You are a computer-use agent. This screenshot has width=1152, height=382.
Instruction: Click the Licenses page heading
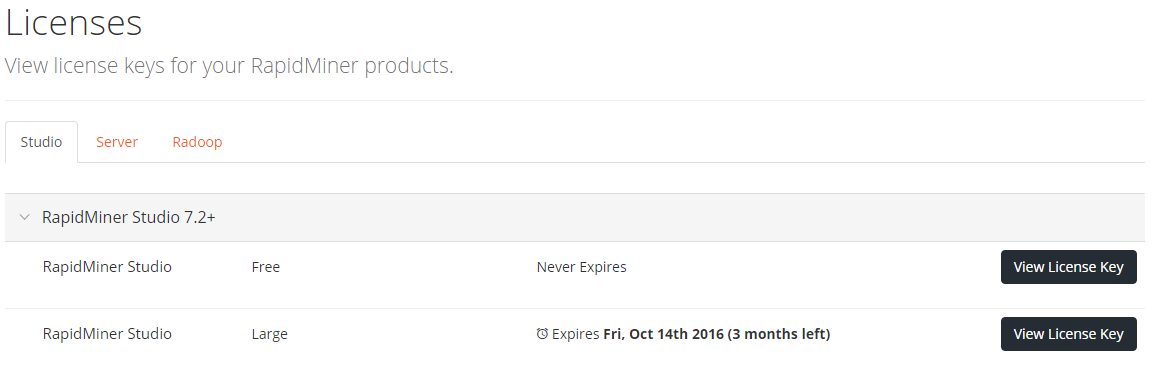(73, 22)
